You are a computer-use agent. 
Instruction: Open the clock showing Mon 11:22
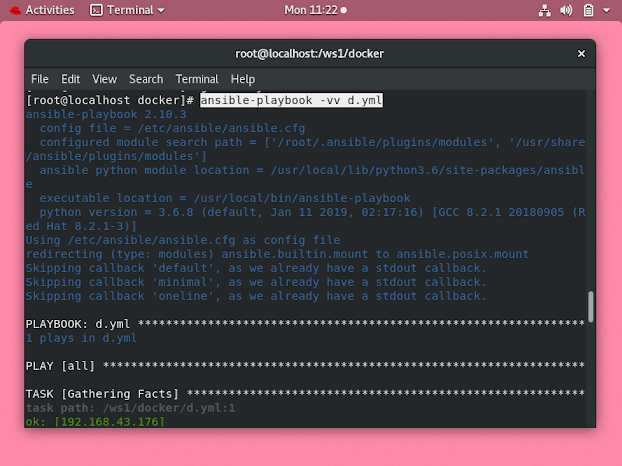pyautogui.click(x=315, y=10)
